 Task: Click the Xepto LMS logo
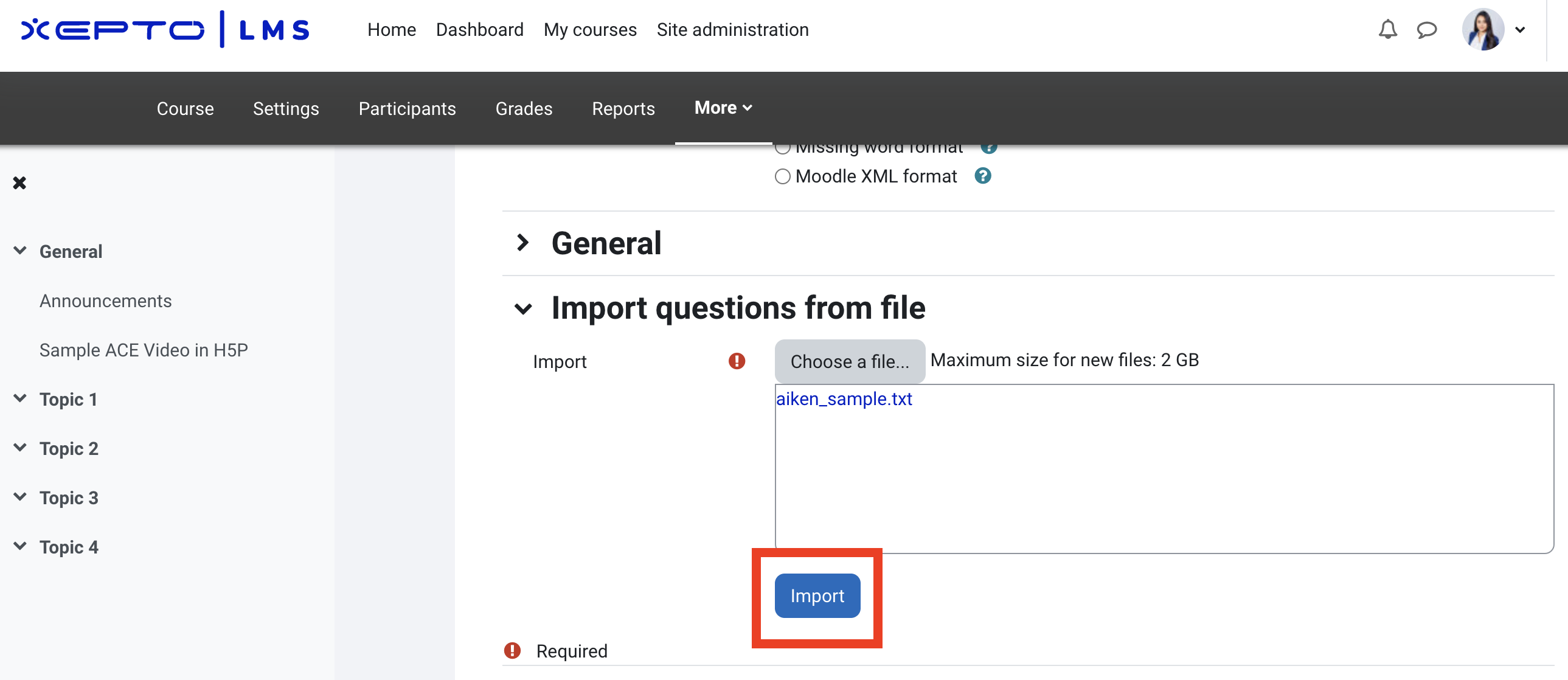coord(165,30)
